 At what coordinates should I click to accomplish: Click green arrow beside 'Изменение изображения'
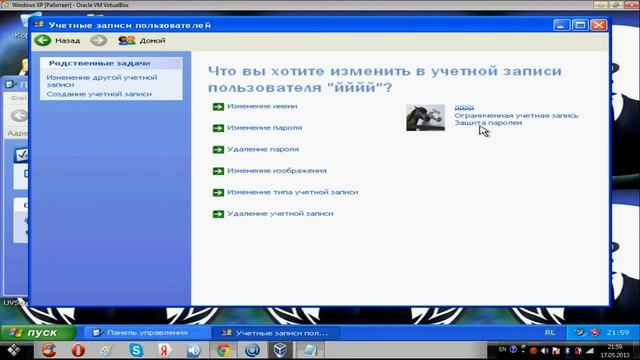pyautogui.click(x=218, y=171)
